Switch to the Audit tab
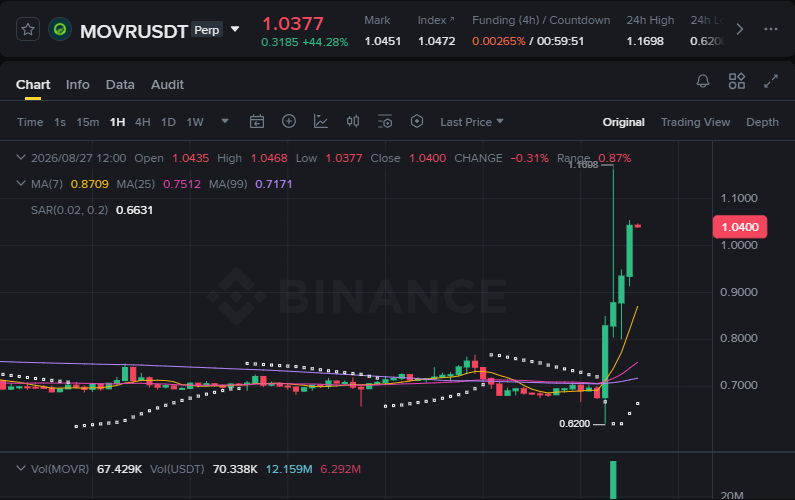 167,85
